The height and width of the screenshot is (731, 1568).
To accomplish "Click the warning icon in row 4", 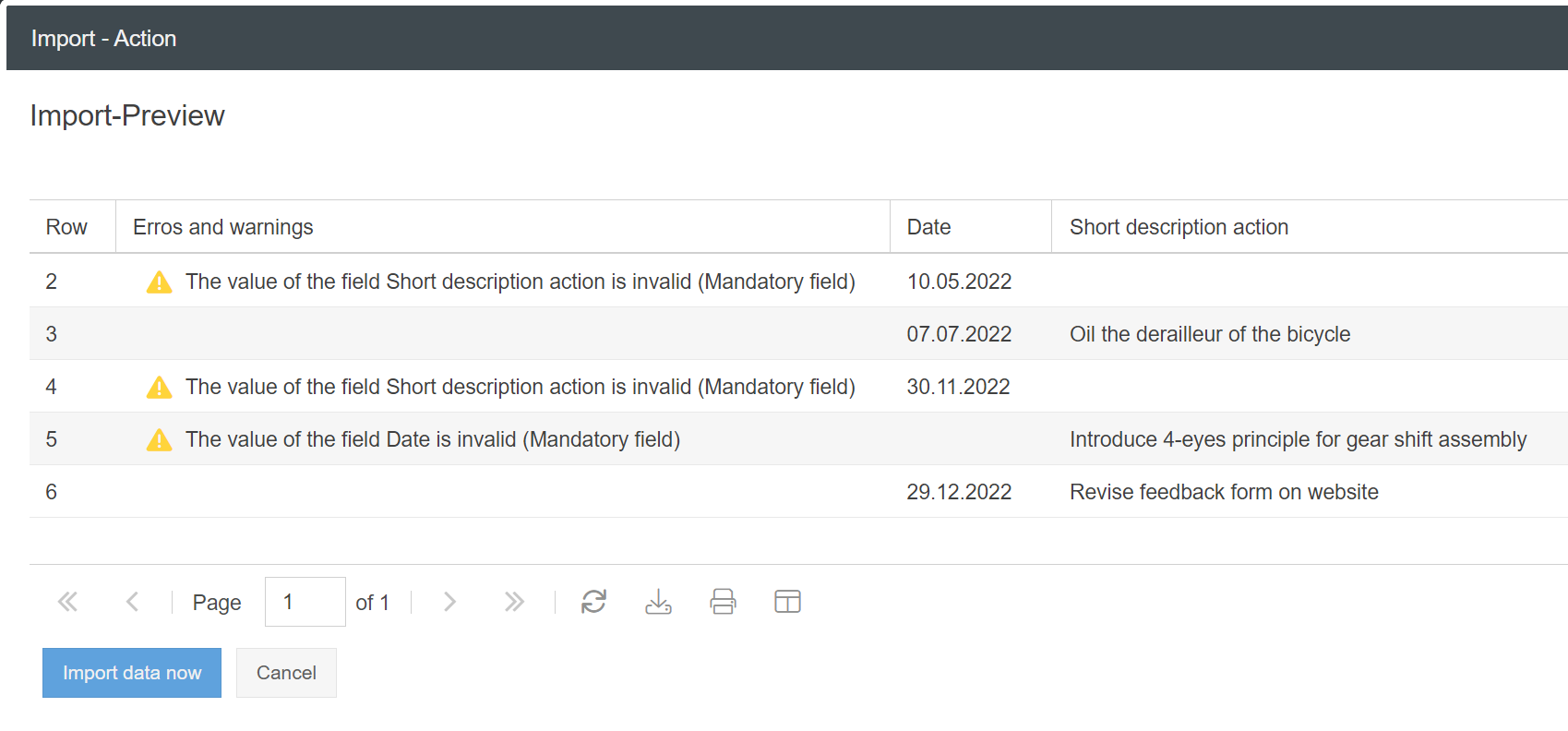I will point(160,388).
